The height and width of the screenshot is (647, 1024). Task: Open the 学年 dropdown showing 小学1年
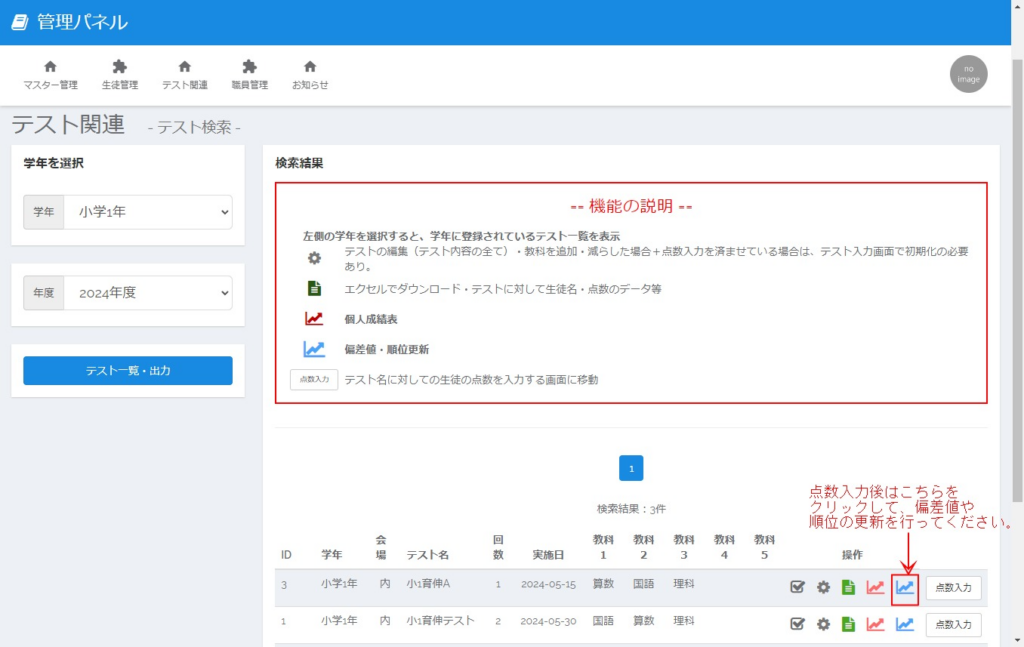147,212
